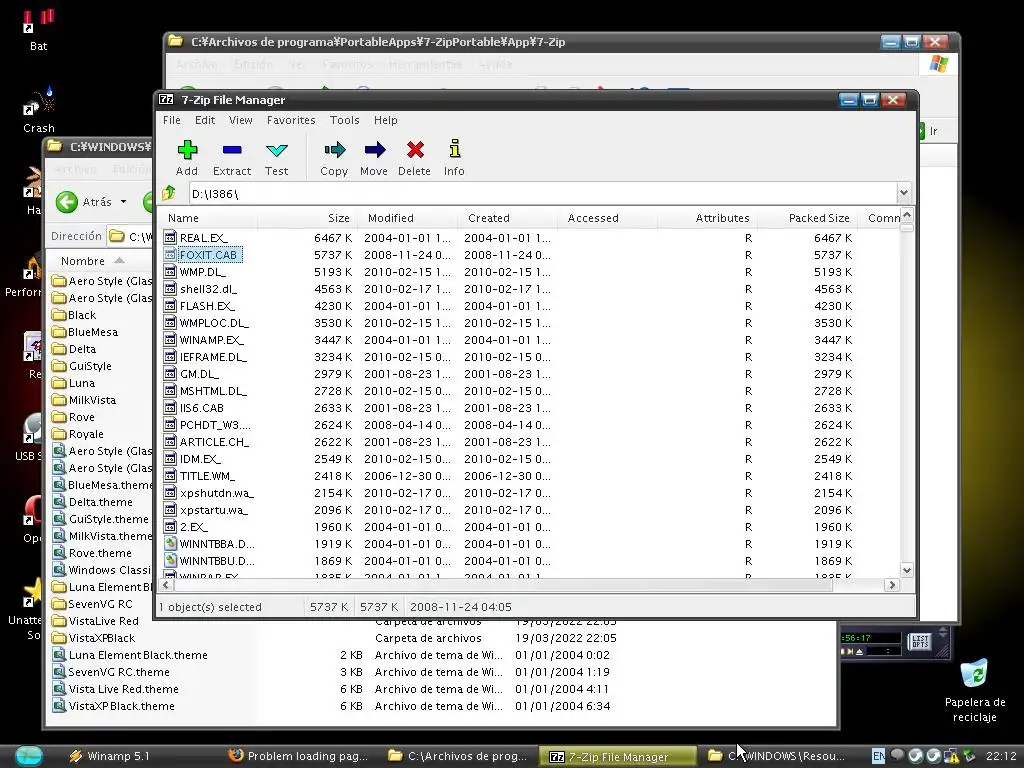The height and width of the screenshot is (768, 1024).
Task: Go up one folder level in 7-Zip
Action: (169, 193)
